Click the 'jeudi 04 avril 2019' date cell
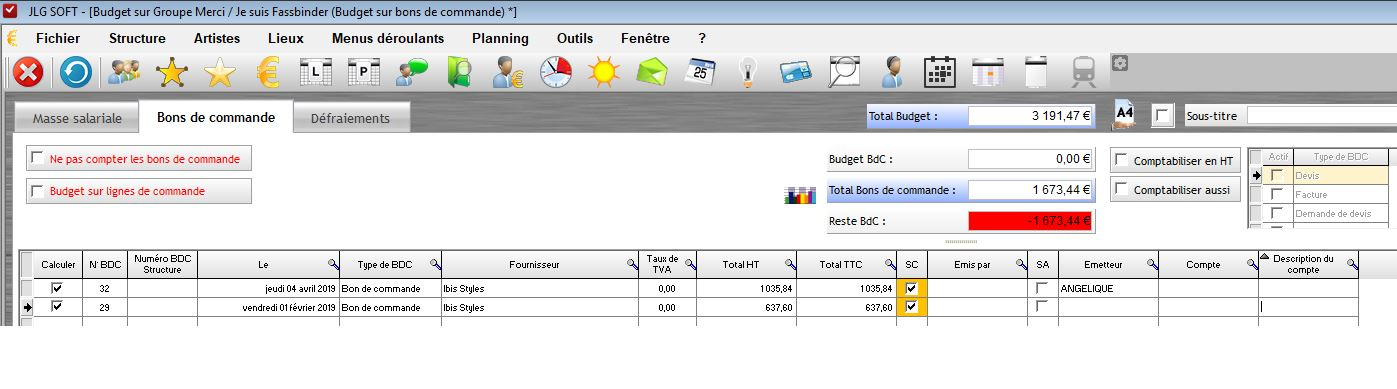The width and height of the screenshot is (1397, 389). (268, 288)
